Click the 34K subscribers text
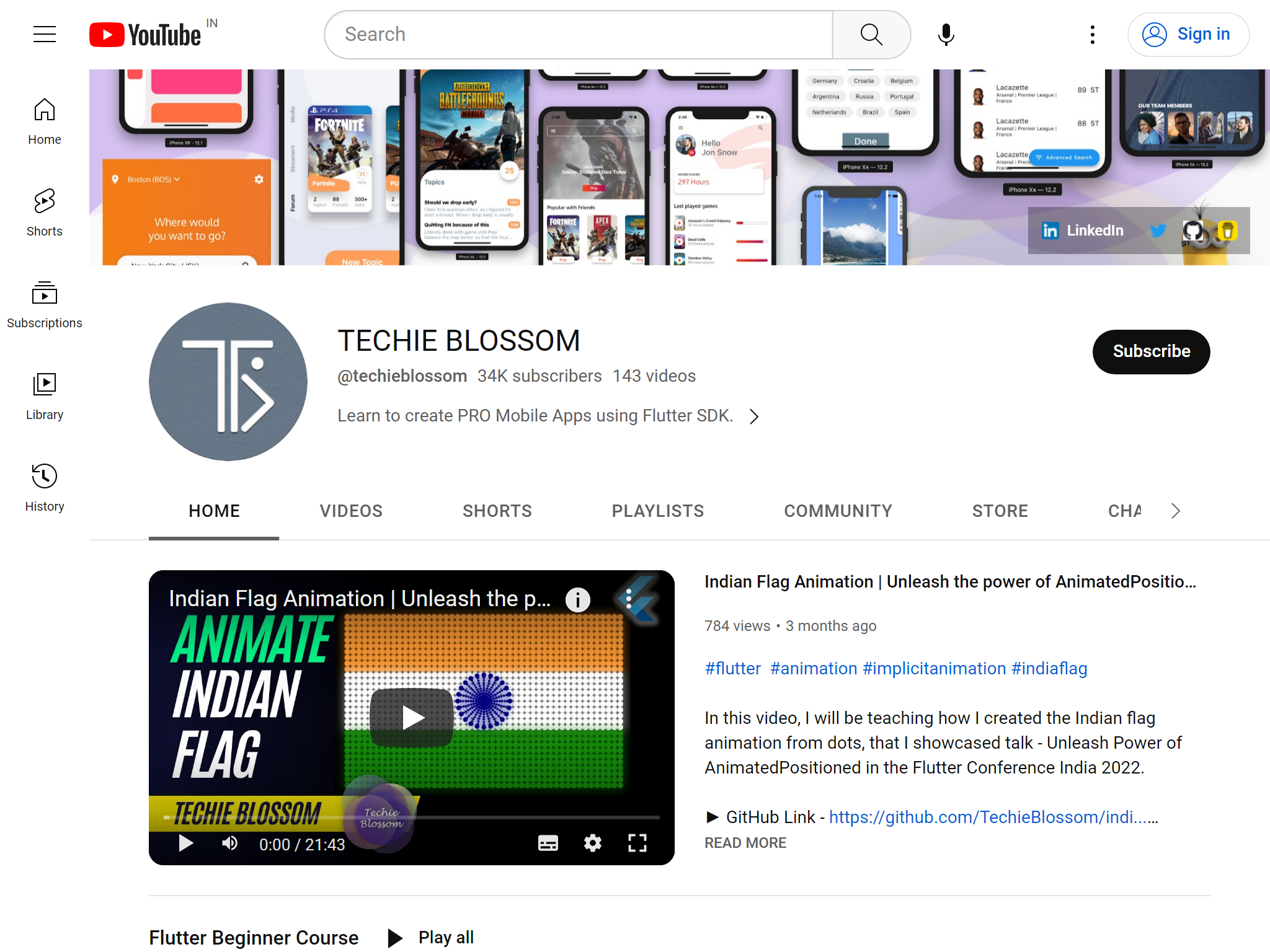The width and height of the screenshot is (1270, 952). (x=540, y=376)
